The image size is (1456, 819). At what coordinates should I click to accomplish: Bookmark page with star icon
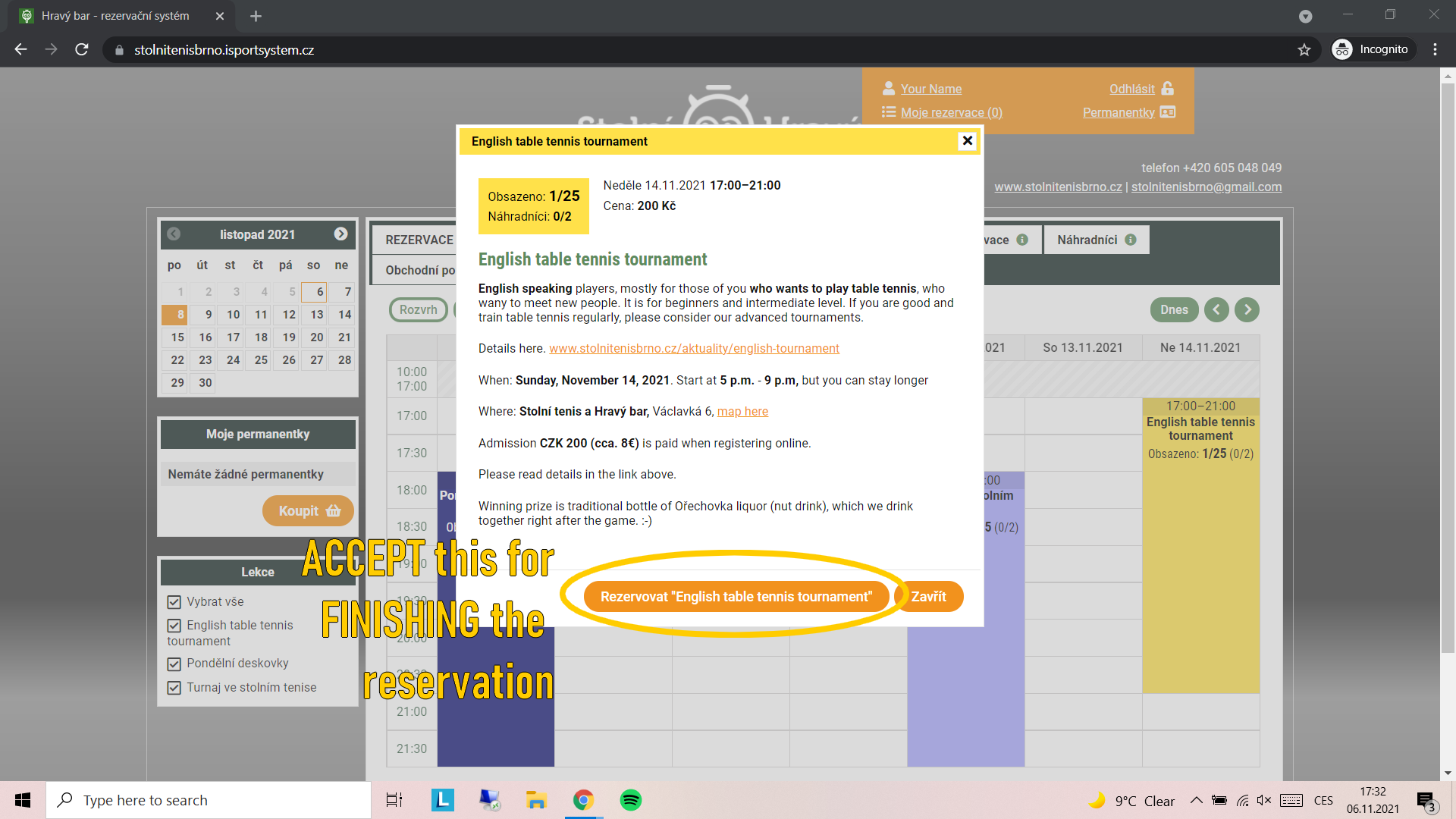(1304, 50)
